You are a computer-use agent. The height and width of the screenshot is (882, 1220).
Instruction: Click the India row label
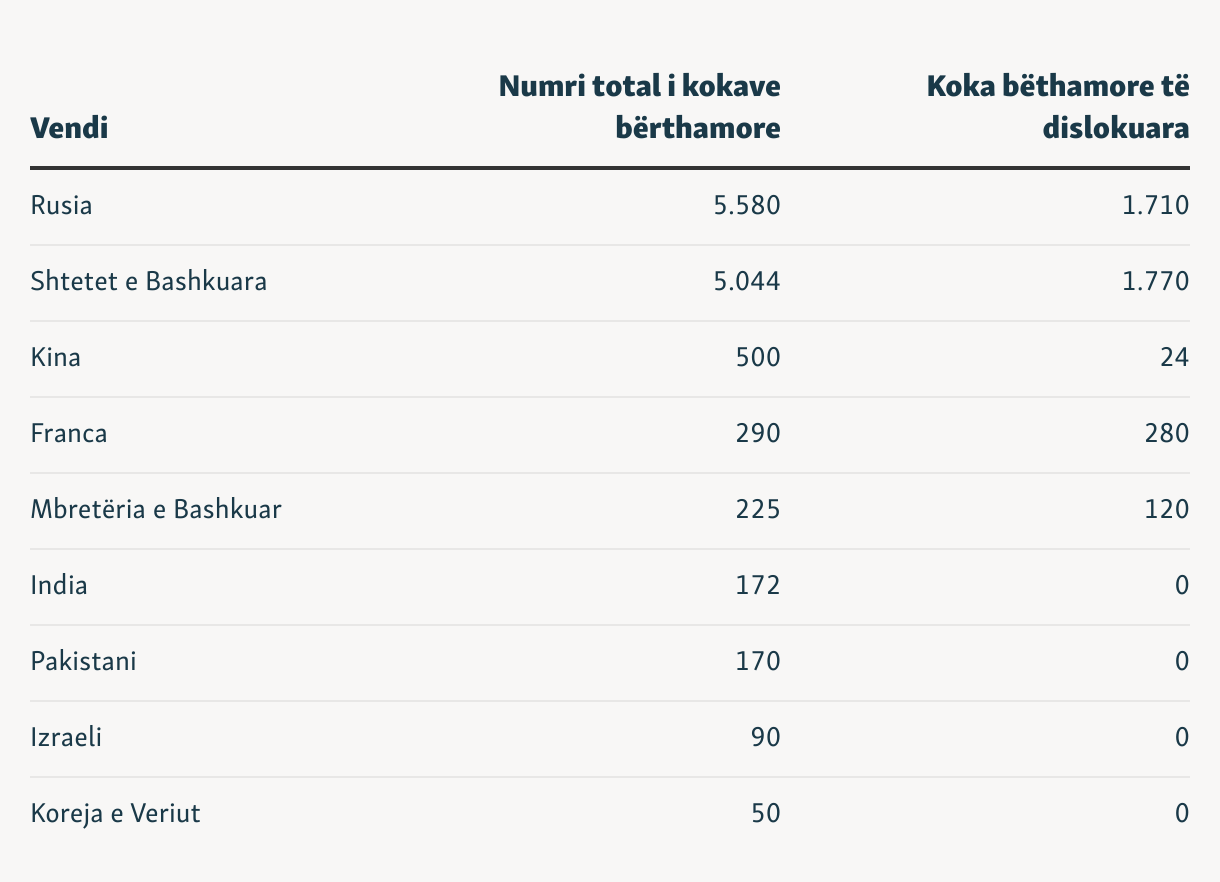pos(59,585)
